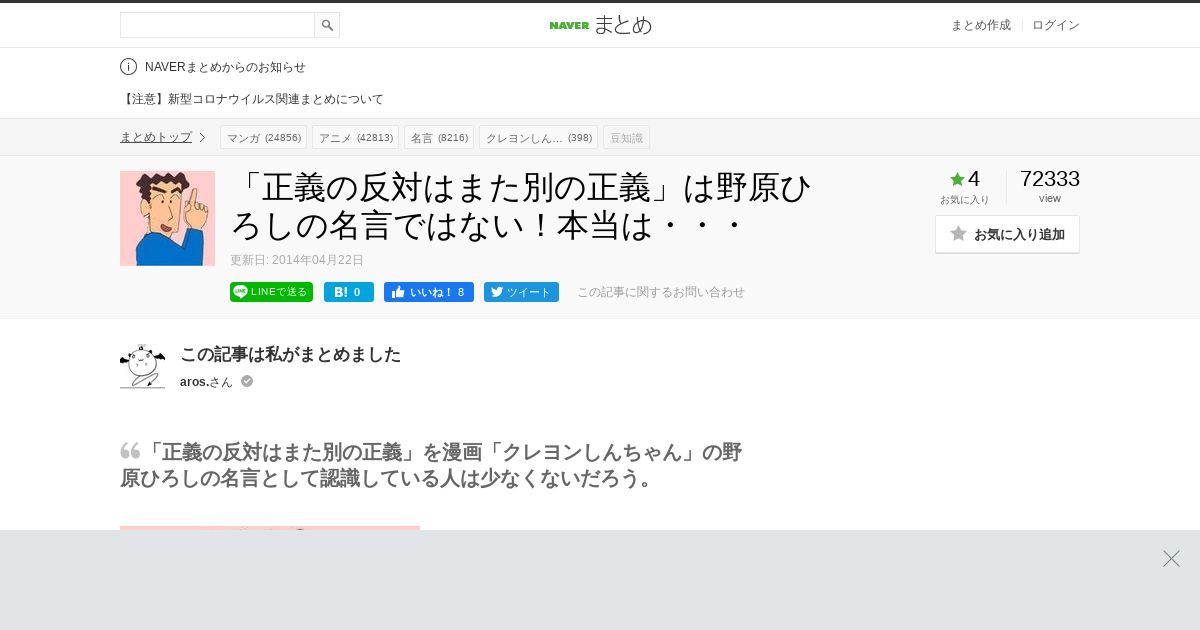The width and height of the screenshot is (1200, 630).
Task: Click the info icon beside お知らせ
Action: [x=128, y=66]
